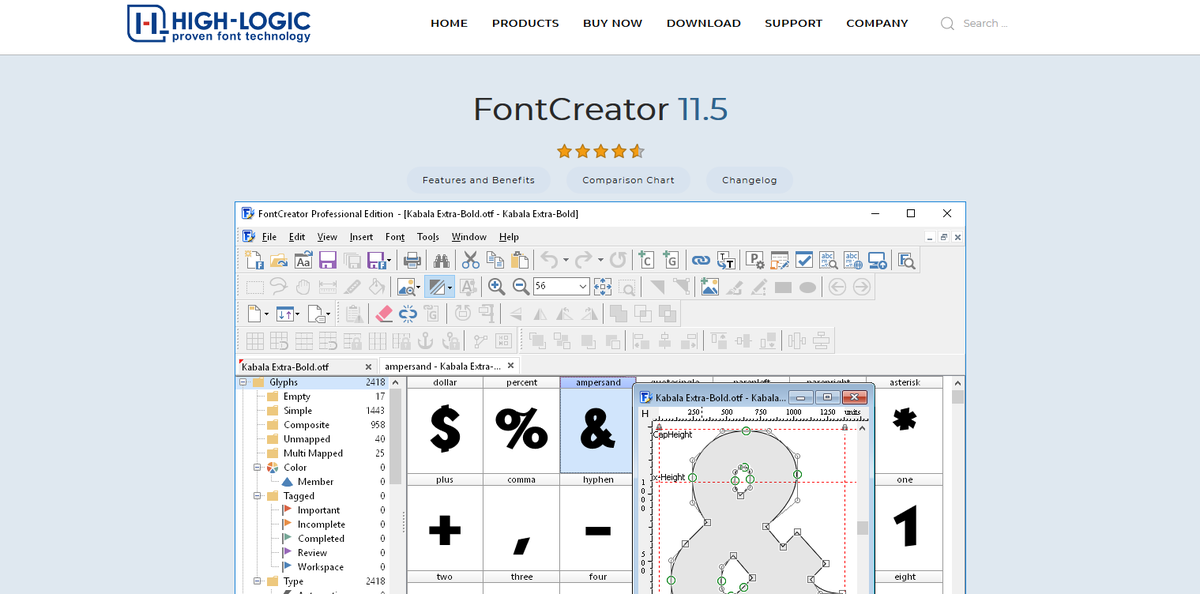Collapse the Glyphs tree node
This screenshot has height=594, width=1200.
coord(243,383)
